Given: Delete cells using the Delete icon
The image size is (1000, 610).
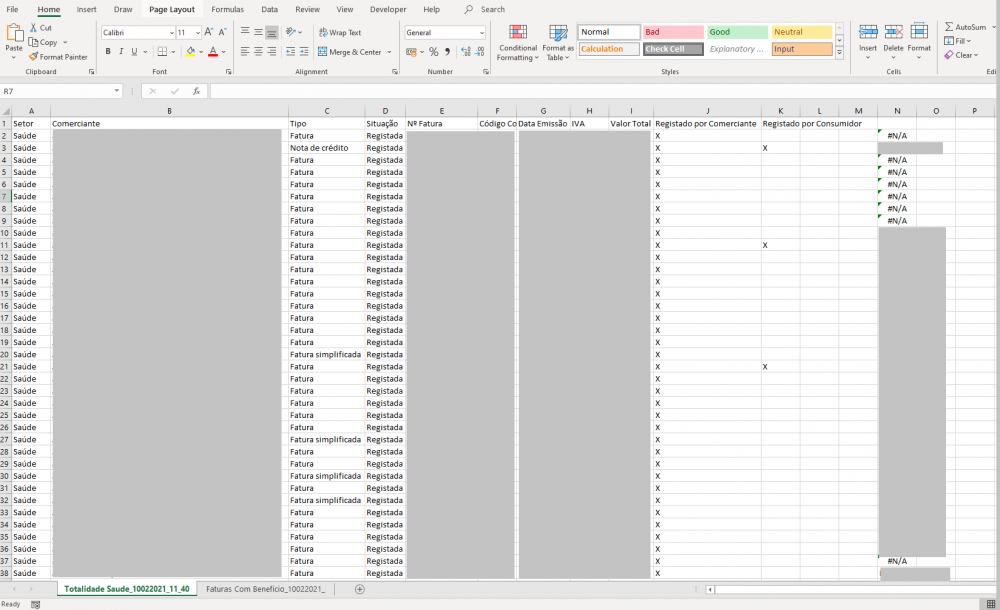Looking at the screenshot, I should click(x=893, y=32).
